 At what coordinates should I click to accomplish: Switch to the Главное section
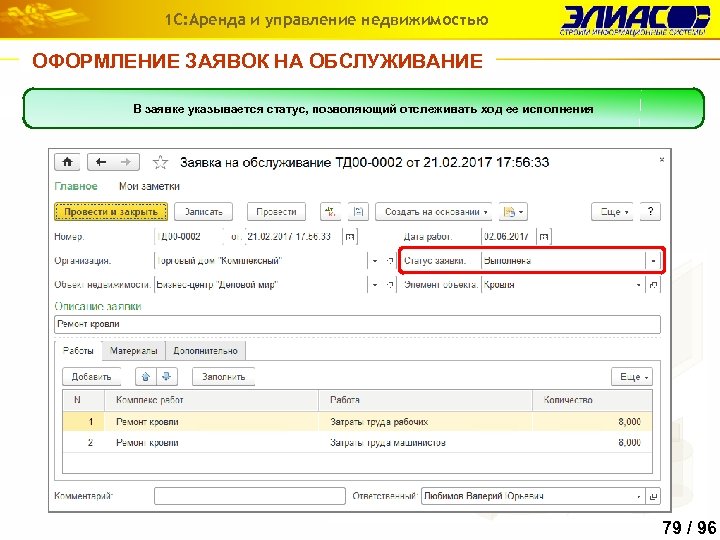[76, 186]
